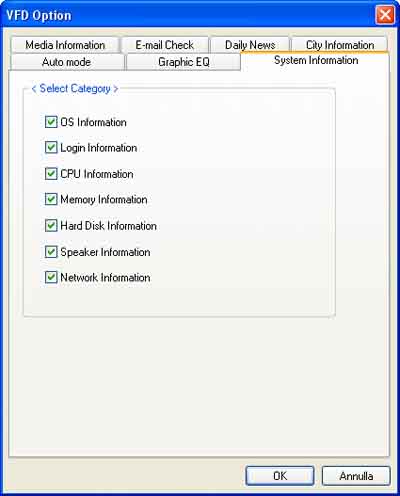Go to the Daily News tab
The height and width of the screenshot is (496, 400).
click(x=250, y=45)
